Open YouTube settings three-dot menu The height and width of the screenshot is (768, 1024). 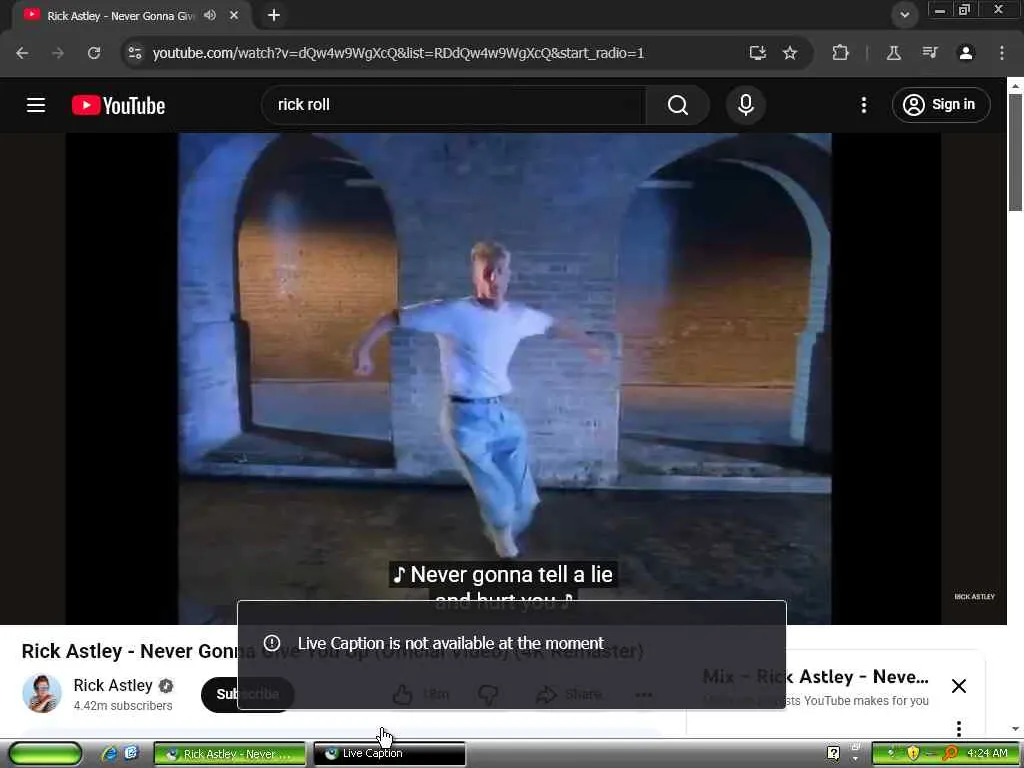tap(864, 104)
